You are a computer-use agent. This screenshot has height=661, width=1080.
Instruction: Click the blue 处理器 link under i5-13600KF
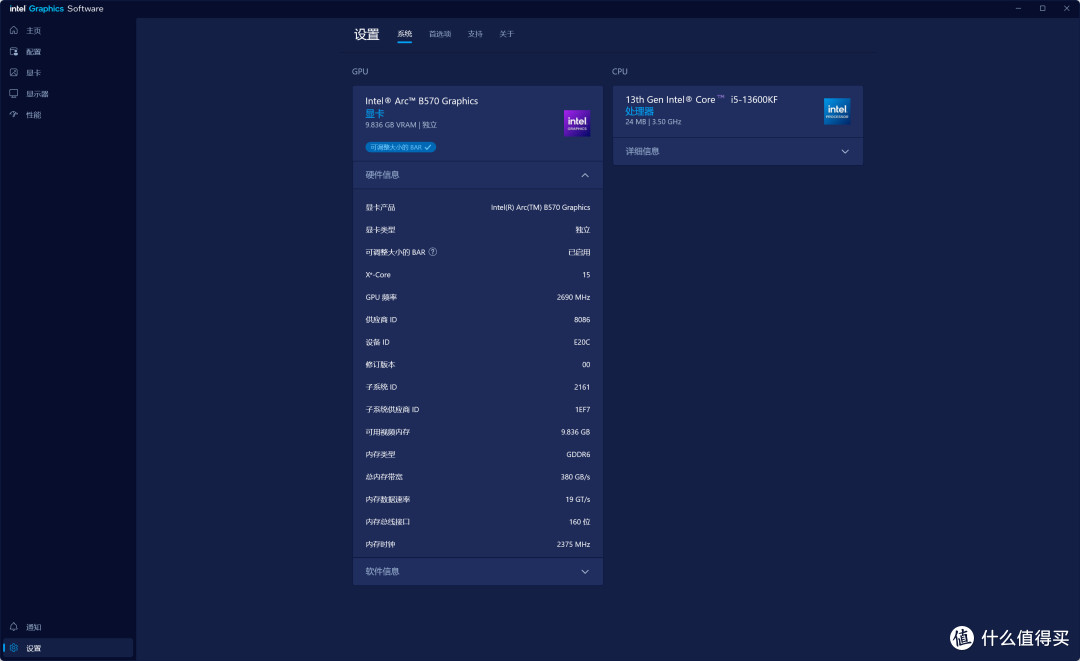coord(639,111)
